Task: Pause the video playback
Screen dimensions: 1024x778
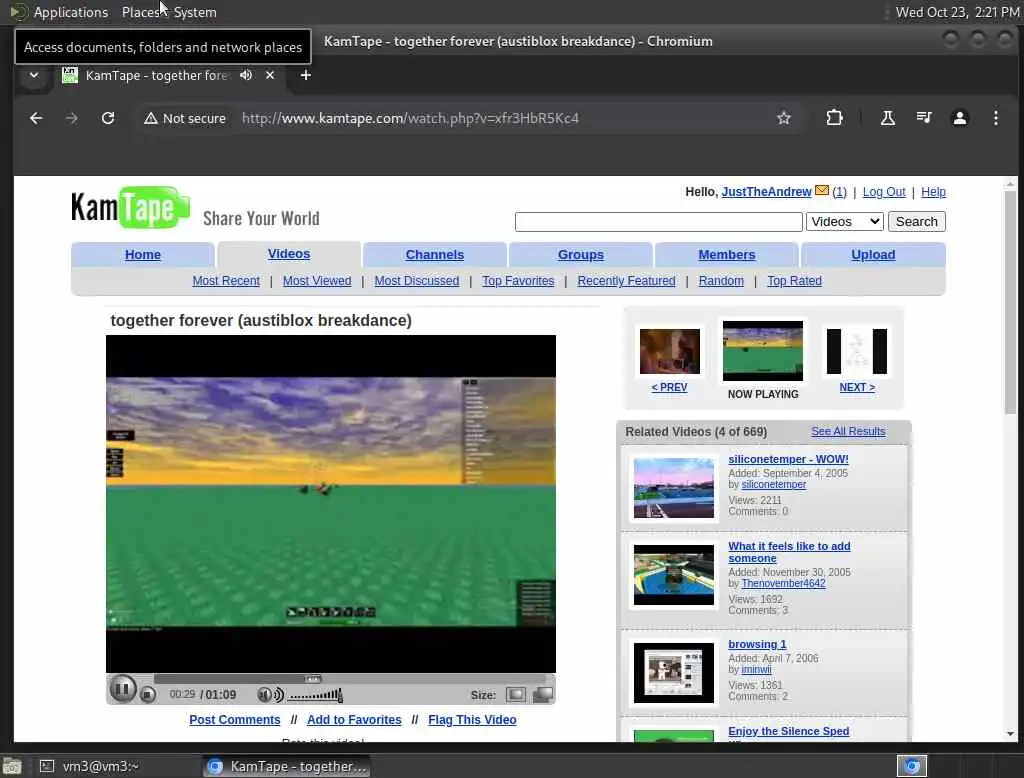Action: [122, 689]
